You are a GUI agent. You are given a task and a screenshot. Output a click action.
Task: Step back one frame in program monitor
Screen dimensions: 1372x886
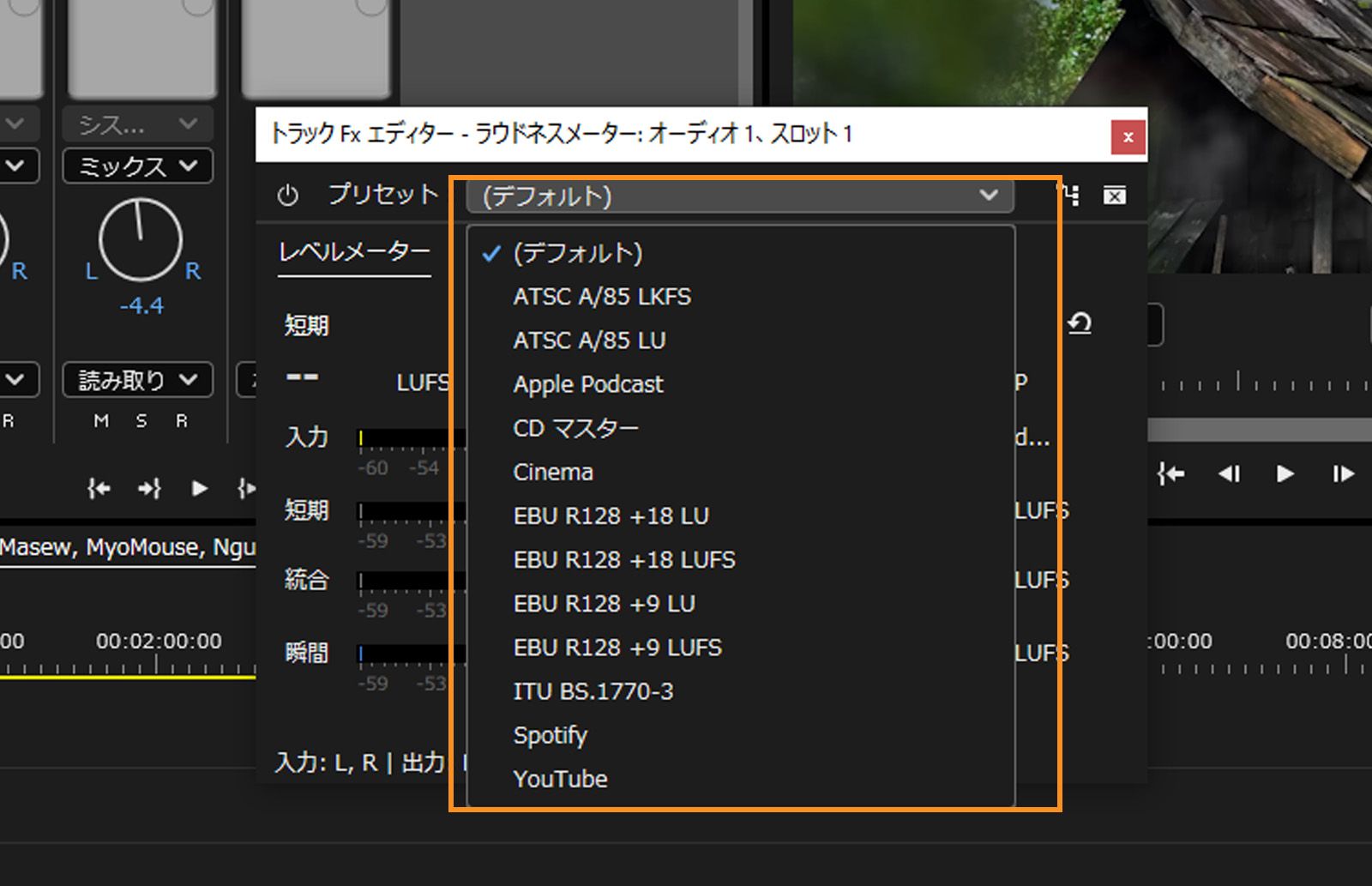(1229, 473)
